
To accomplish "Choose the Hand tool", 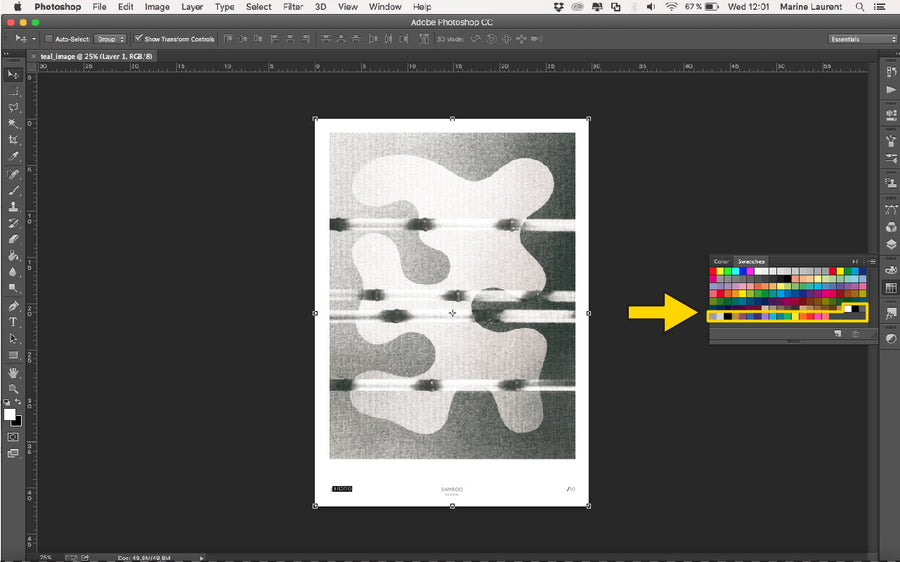I will [x=14, y=372].
